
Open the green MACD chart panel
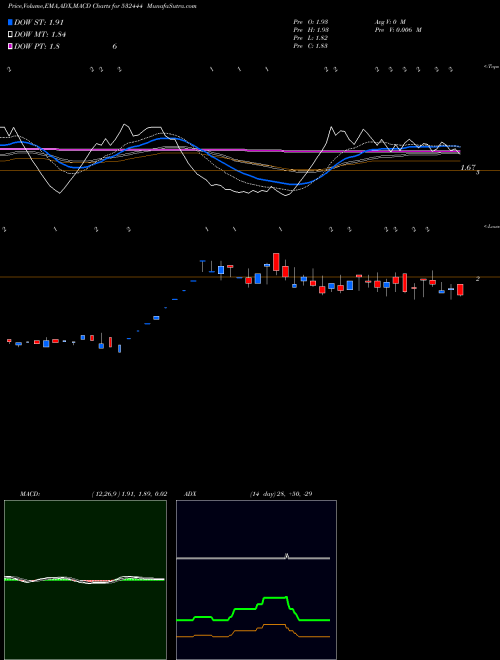85,580
